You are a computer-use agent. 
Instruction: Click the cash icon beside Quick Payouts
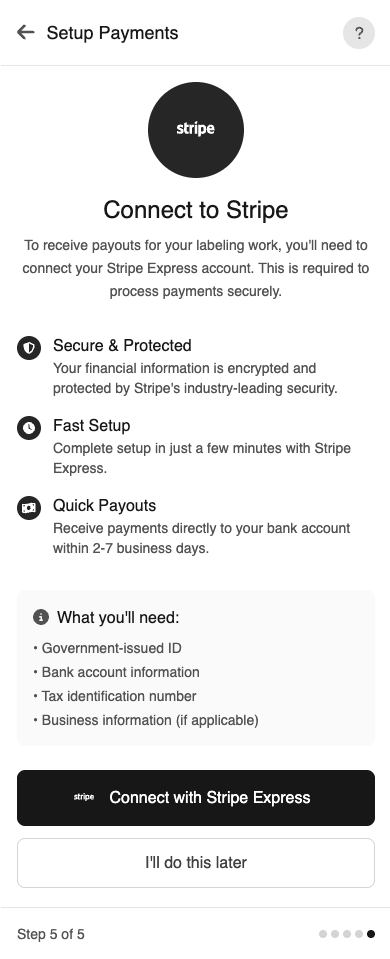pos(29,508)
